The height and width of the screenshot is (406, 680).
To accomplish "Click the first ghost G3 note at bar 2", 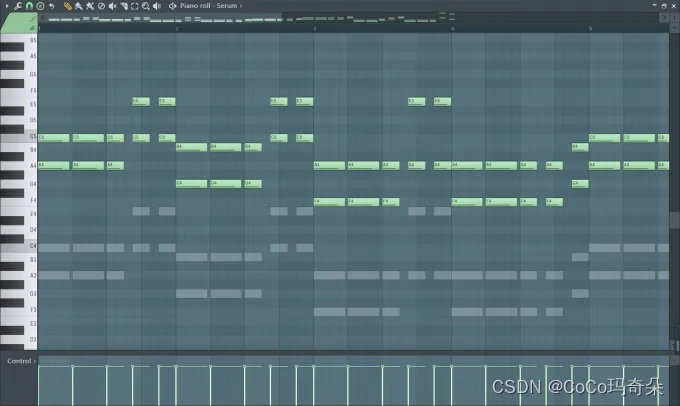I will click(192, 294).
